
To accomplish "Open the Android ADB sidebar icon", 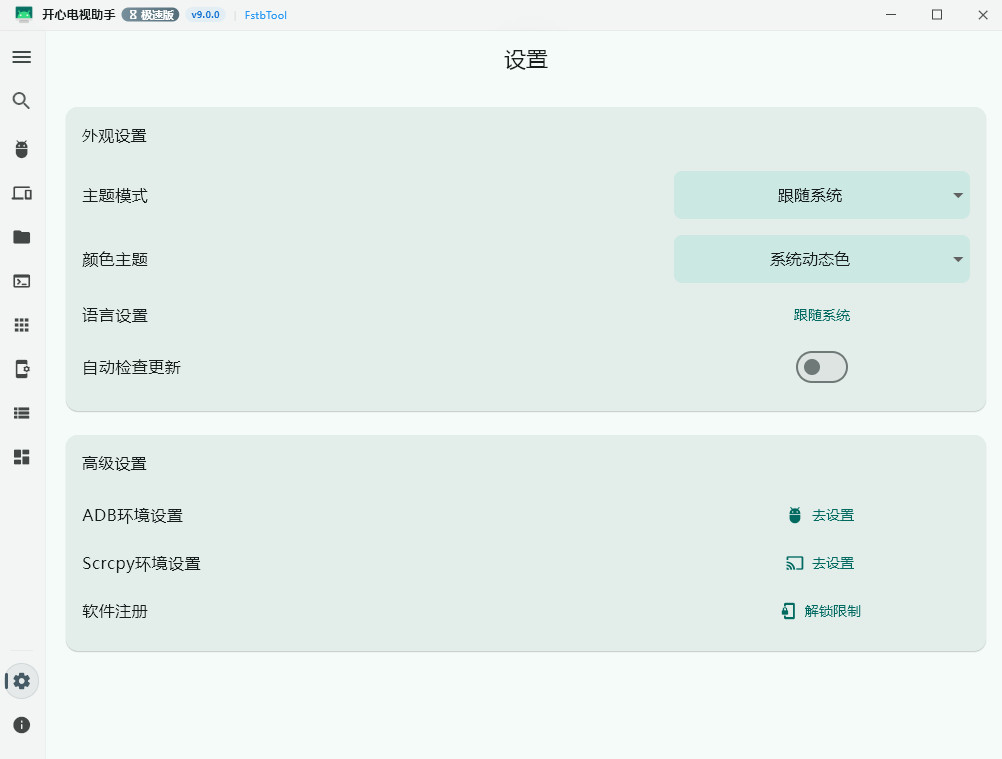I will coord(22,149).
